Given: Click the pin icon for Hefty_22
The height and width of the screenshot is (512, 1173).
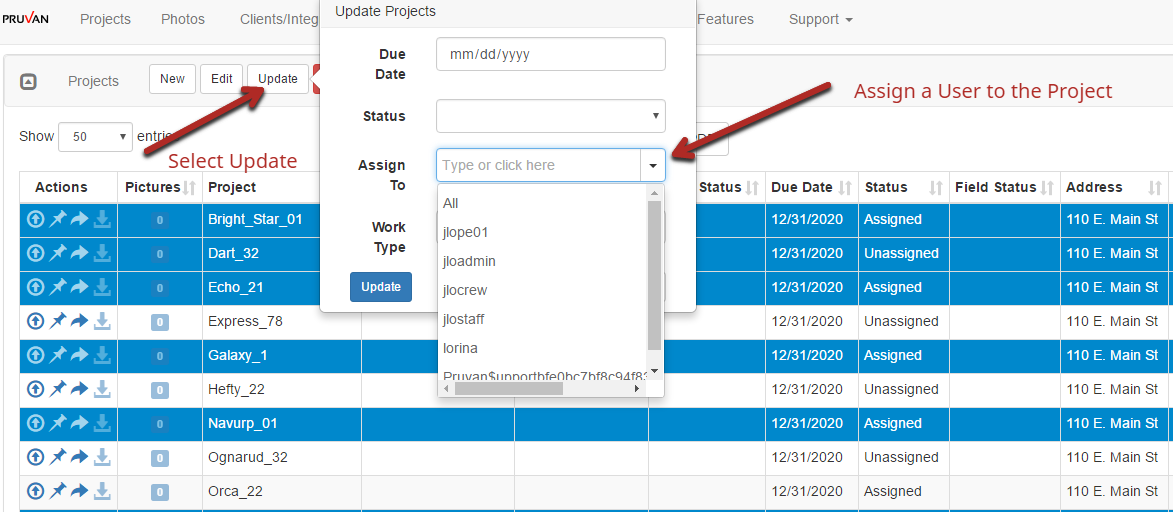Looking at the screenshot, I should click(x=57, y=389).
